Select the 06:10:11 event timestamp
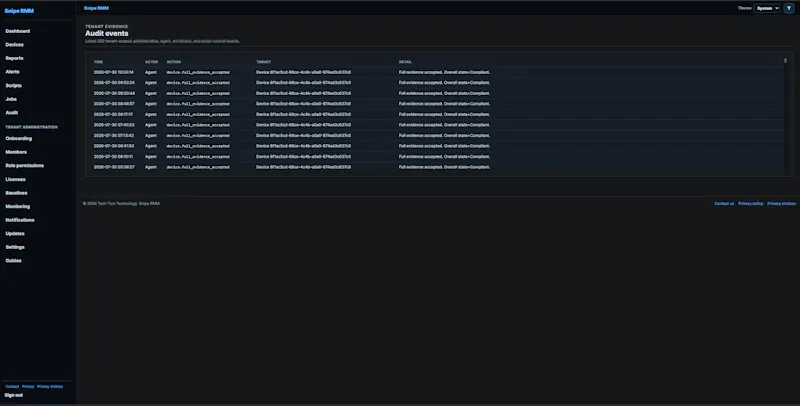This screenshot has height=406, width=800. coord(113,157)
